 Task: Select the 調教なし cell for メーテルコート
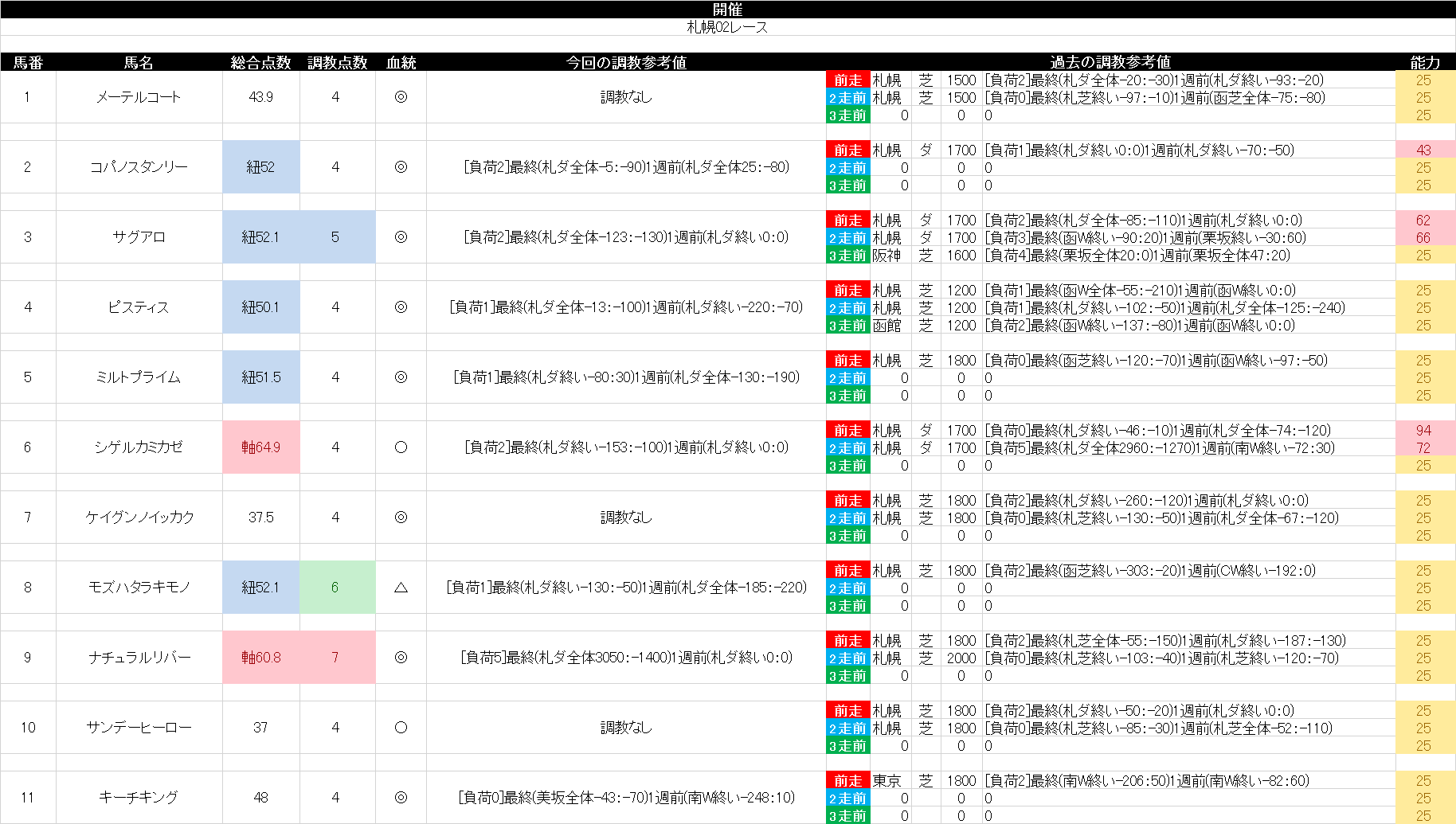coord(626,97)
